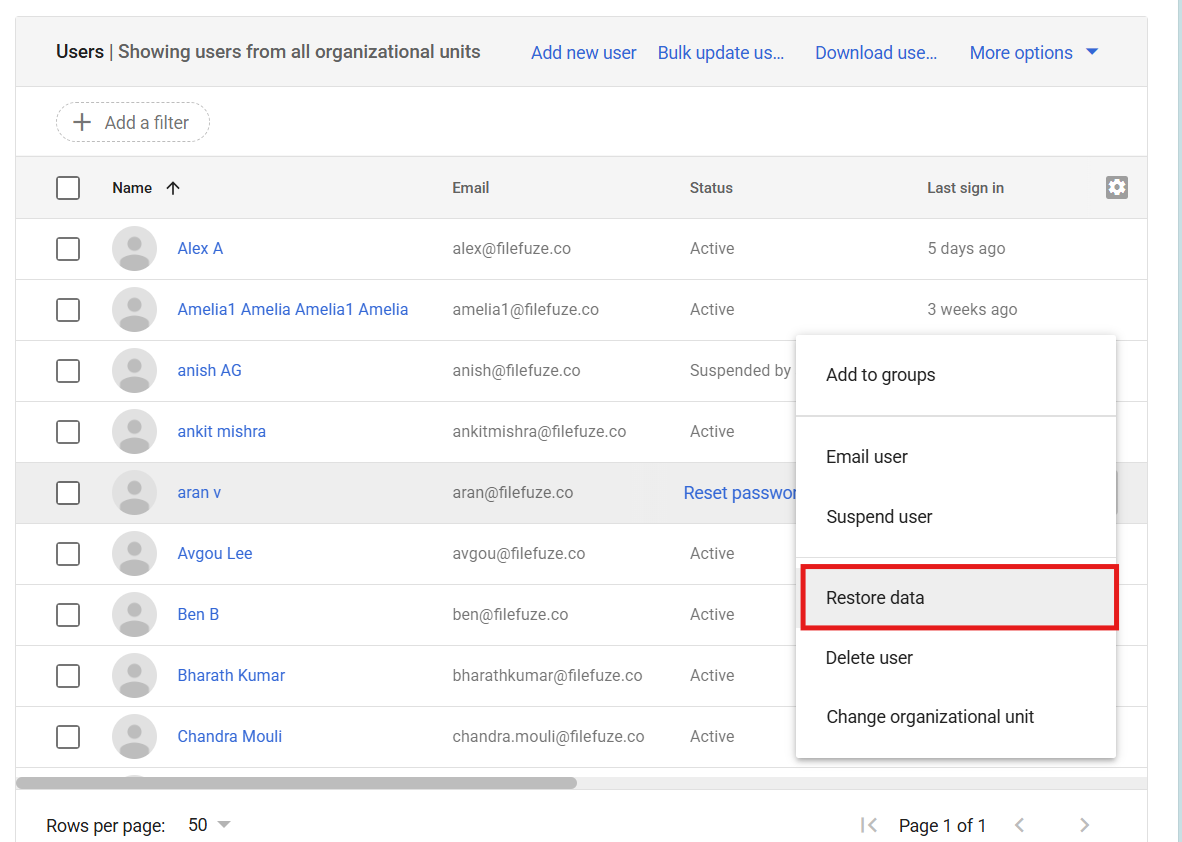This screenshot has width=1182, height=842.
Task: Open the column settings gear icon
Action: pos(1116,187)
